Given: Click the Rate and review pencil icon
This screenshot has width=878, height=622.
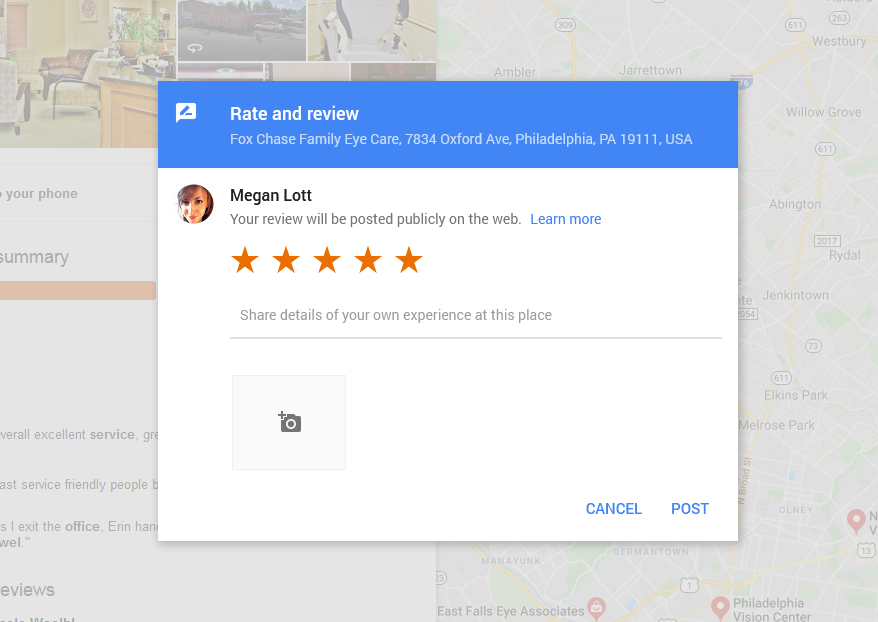Looking at the screenshot, I should pyautogui.click(x=186, y=113).
